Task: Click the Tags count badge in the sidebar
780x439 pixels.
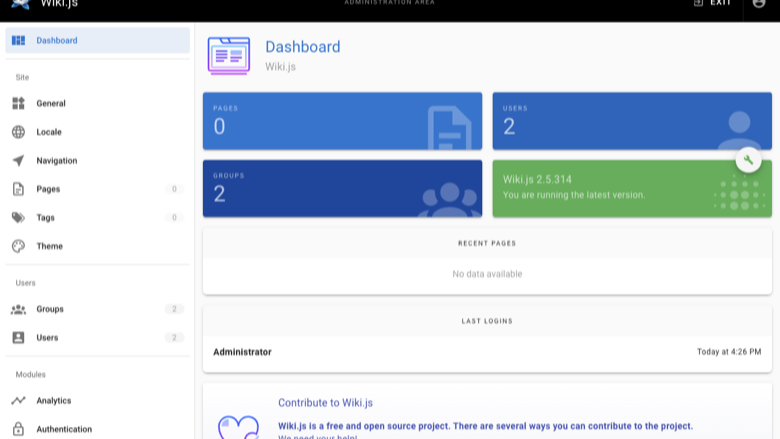Action: pyautogui.click(x=174, y=218)
